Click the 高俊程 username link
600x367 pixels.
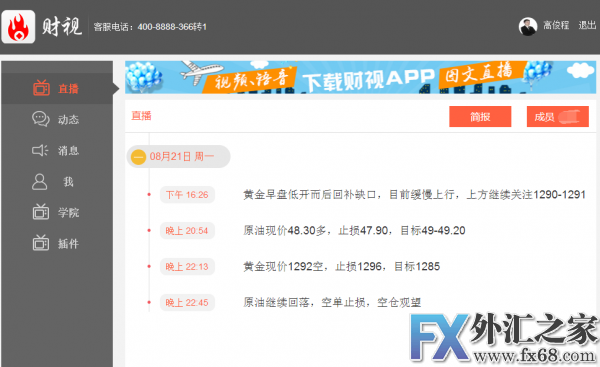tap(556, 26)
